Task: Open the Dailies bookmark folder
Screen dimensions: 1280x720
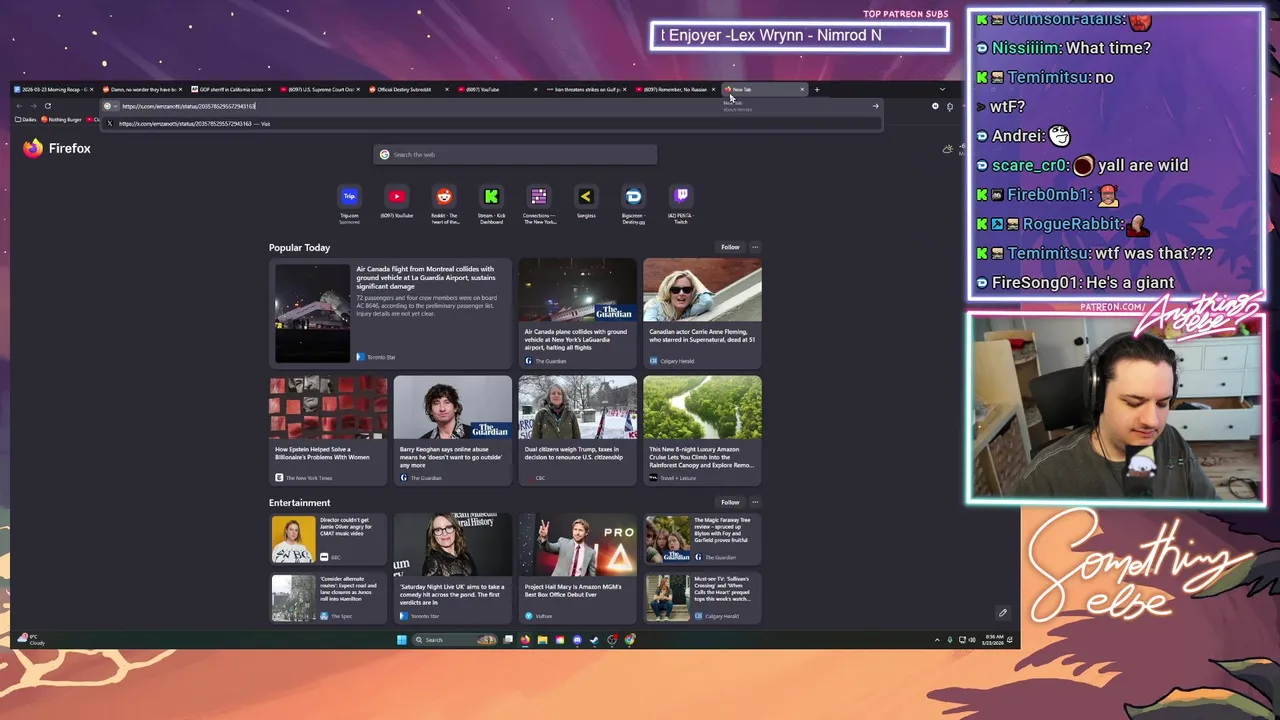Action: pyautogui.click(x=26, y=120)
